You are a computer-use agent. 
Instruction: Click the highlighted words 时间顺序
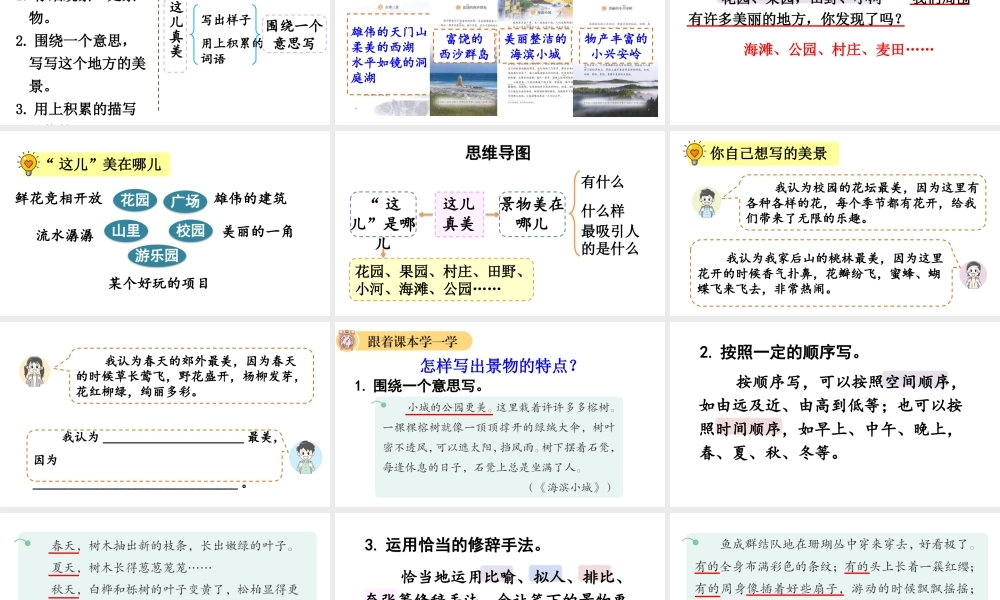(x=748, y=428)
